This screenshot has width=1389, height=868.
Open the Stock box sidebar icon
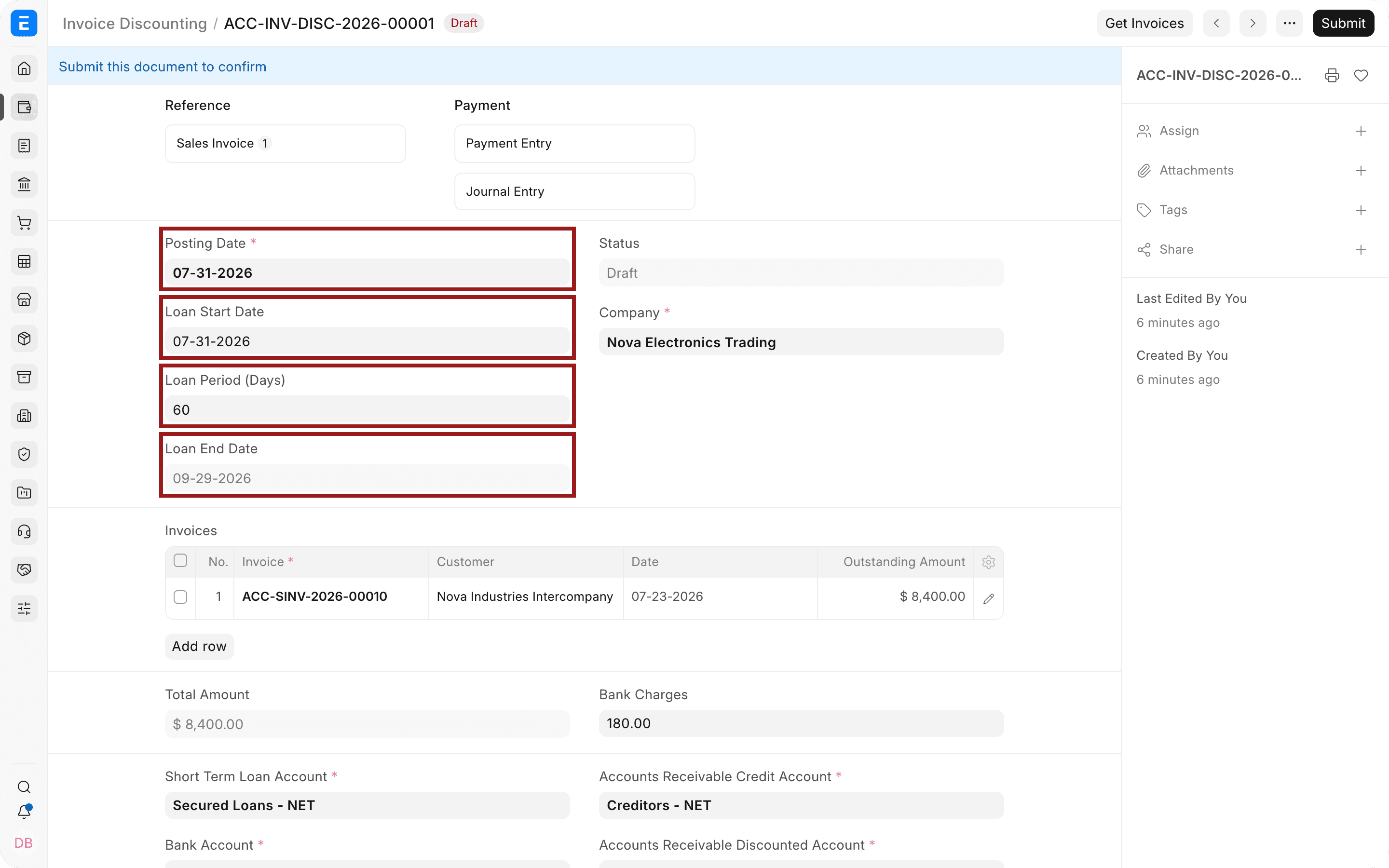coord(24,339)
